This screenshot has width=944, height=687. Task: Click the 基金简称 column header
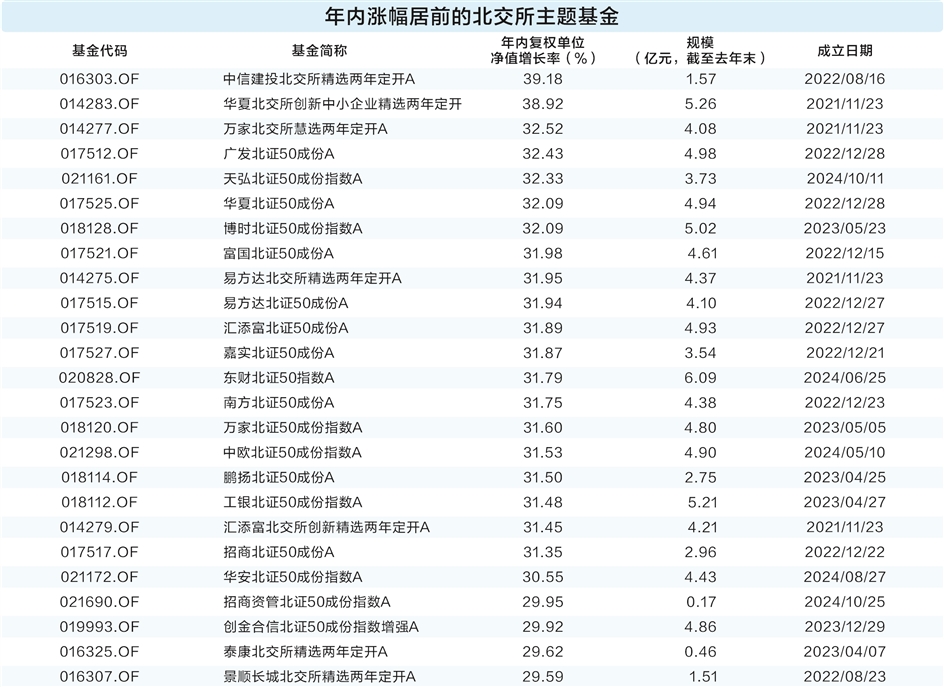[x=319, y=51]
